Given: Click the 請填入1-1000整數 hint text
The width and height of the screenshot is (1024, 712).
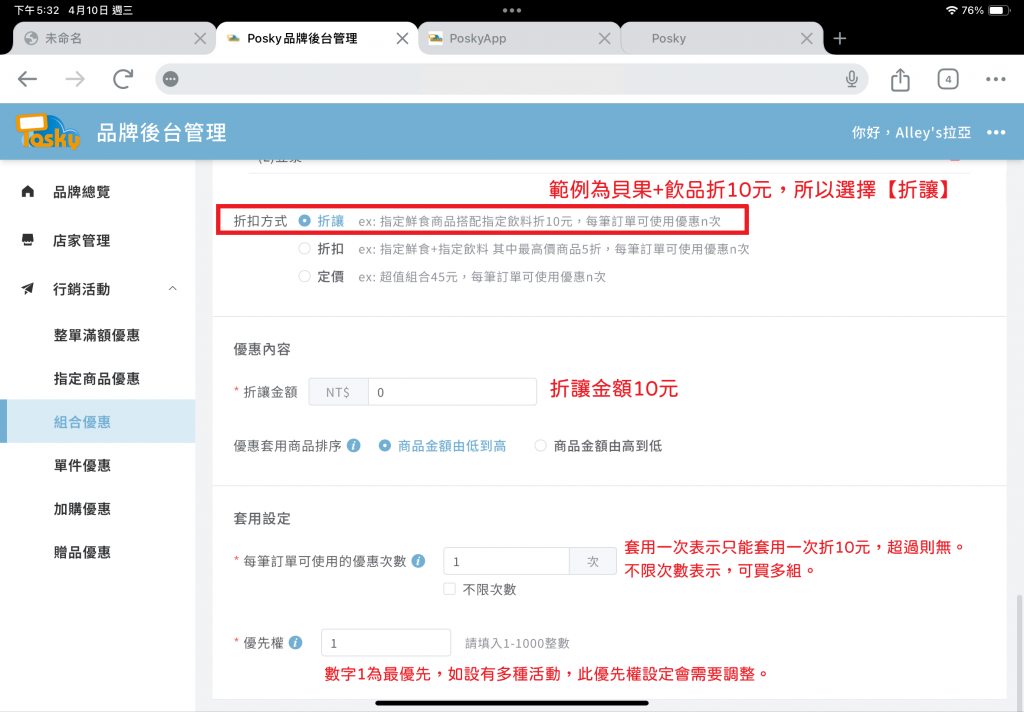Looking at the screenshot, I should coord(517,643).
